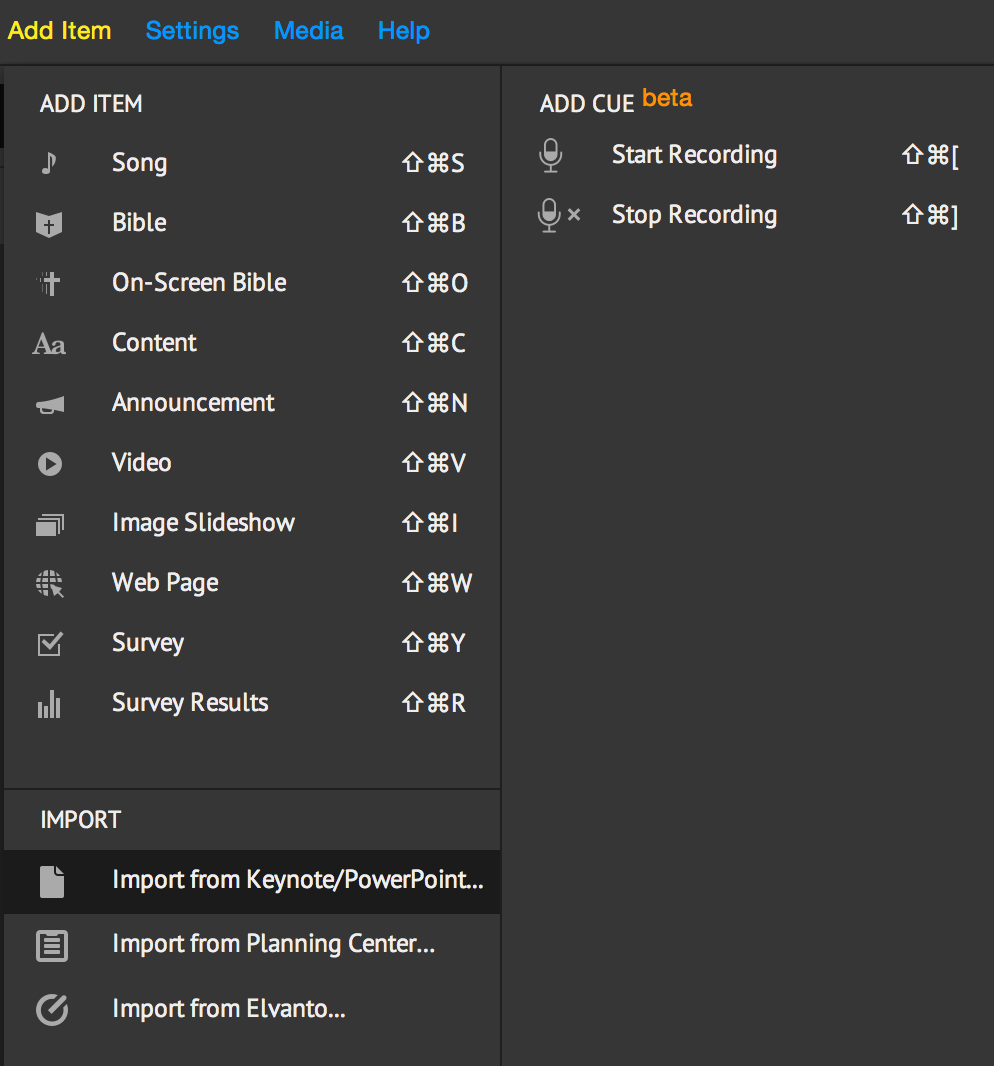
Task: Click the ⇧⌘S shortcut beside Song
Action: 433,164
